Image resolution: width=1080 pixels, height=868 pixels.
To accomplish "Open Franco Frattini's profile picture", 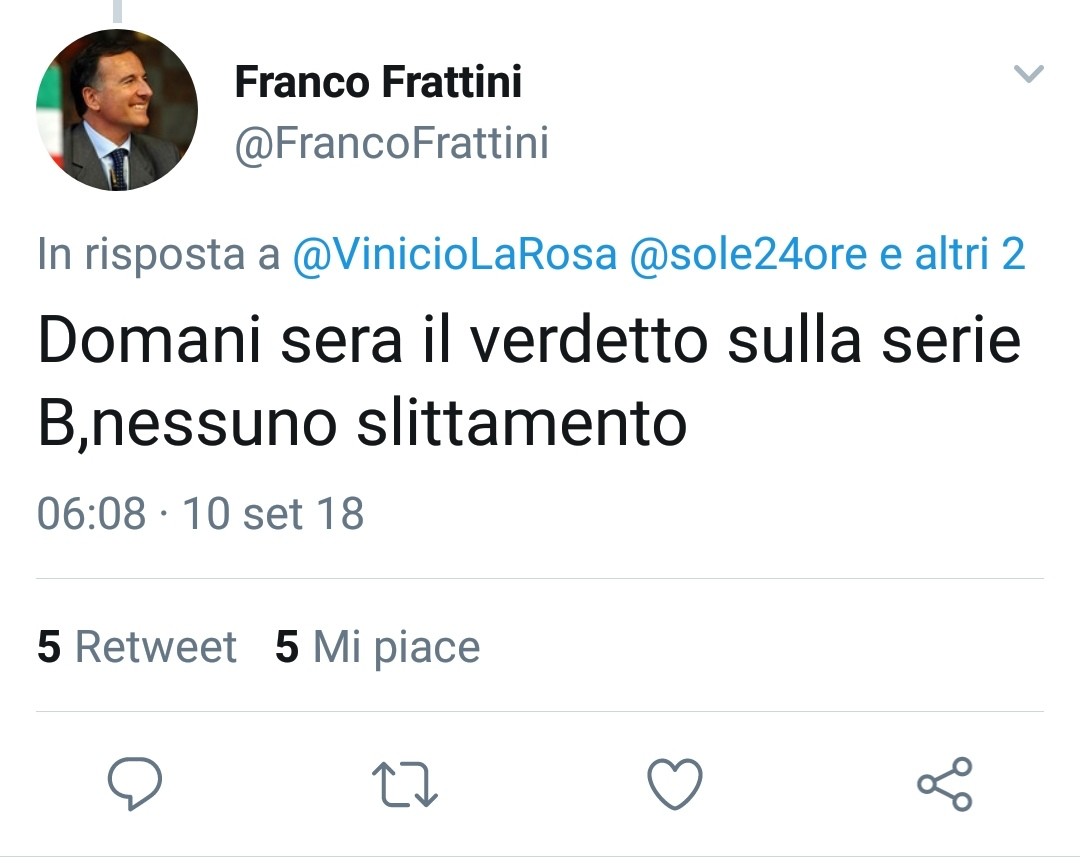I will point(117,110).
